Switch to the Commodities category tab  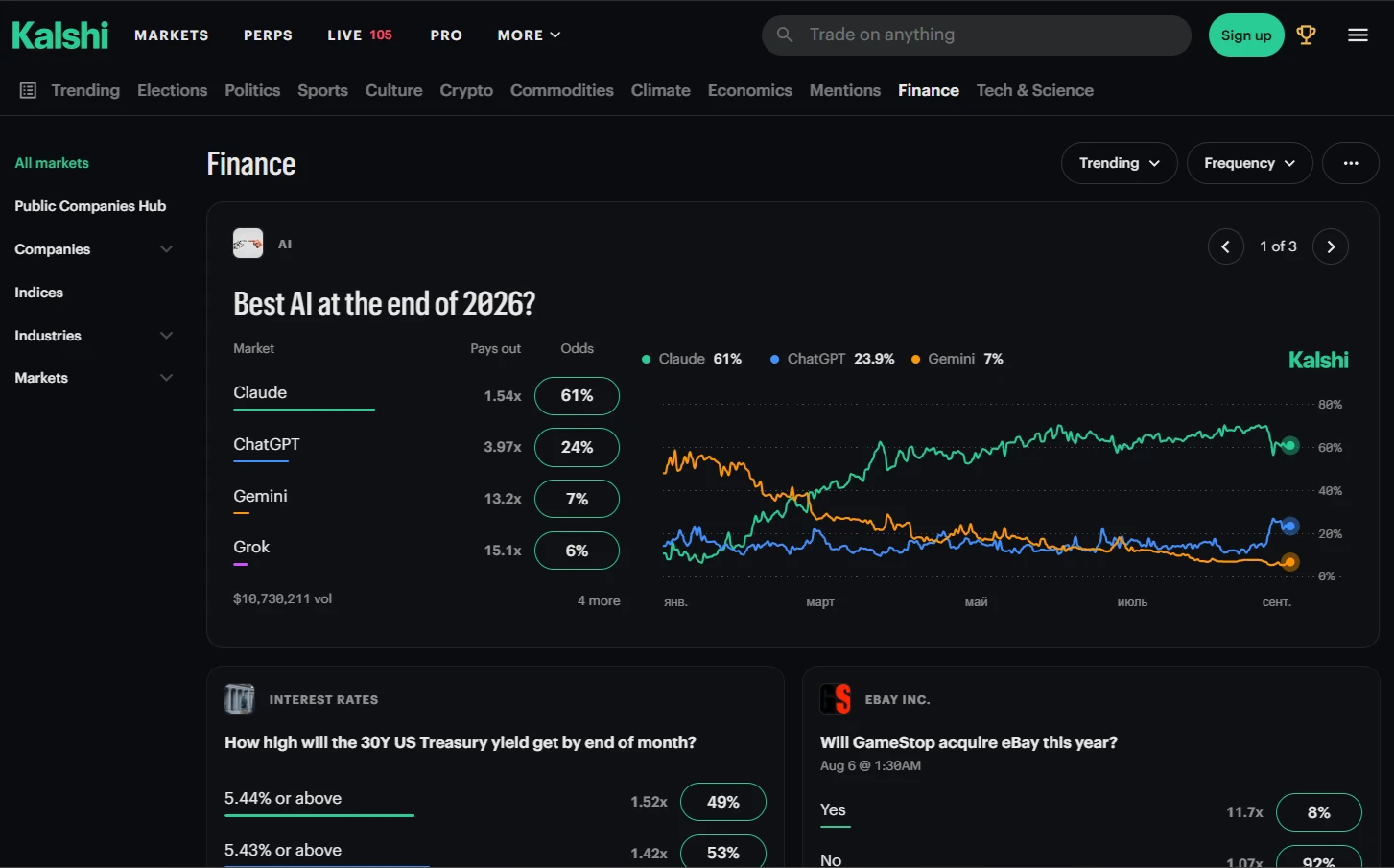point(562,90)
